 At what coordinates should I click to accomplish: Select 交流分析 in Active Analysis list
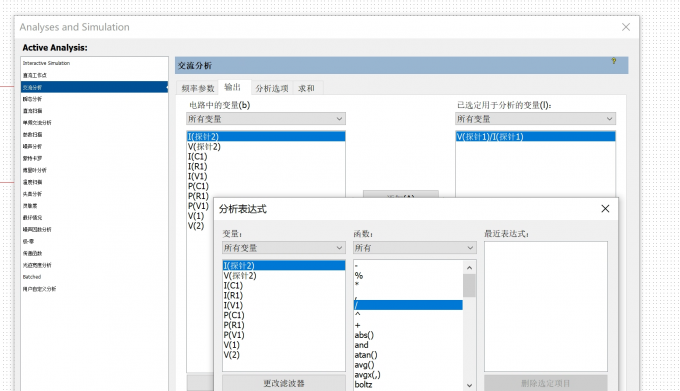(x=94, y=87)
